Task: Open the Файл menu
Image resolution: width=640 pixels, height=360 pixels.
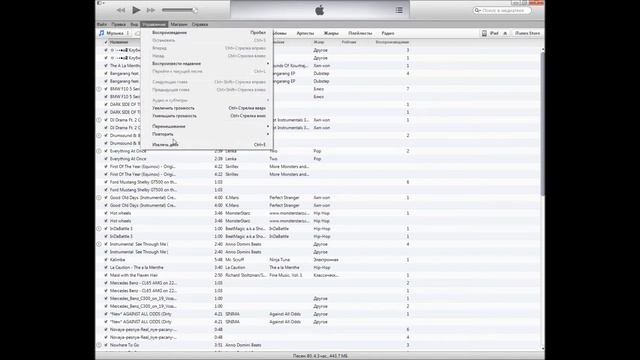Action: [102, 24]
